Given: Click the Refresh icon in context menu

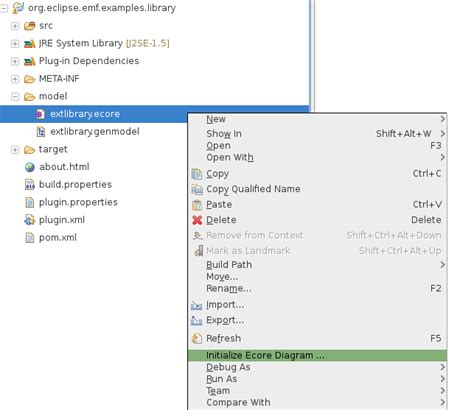Looking at the screenshot, I should coord(197,338).
